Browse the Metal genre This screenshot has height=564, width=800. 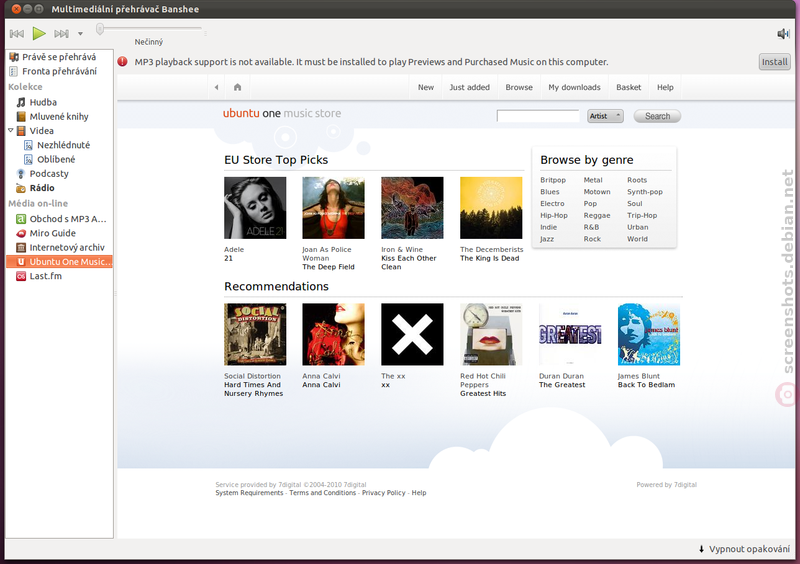593,180
